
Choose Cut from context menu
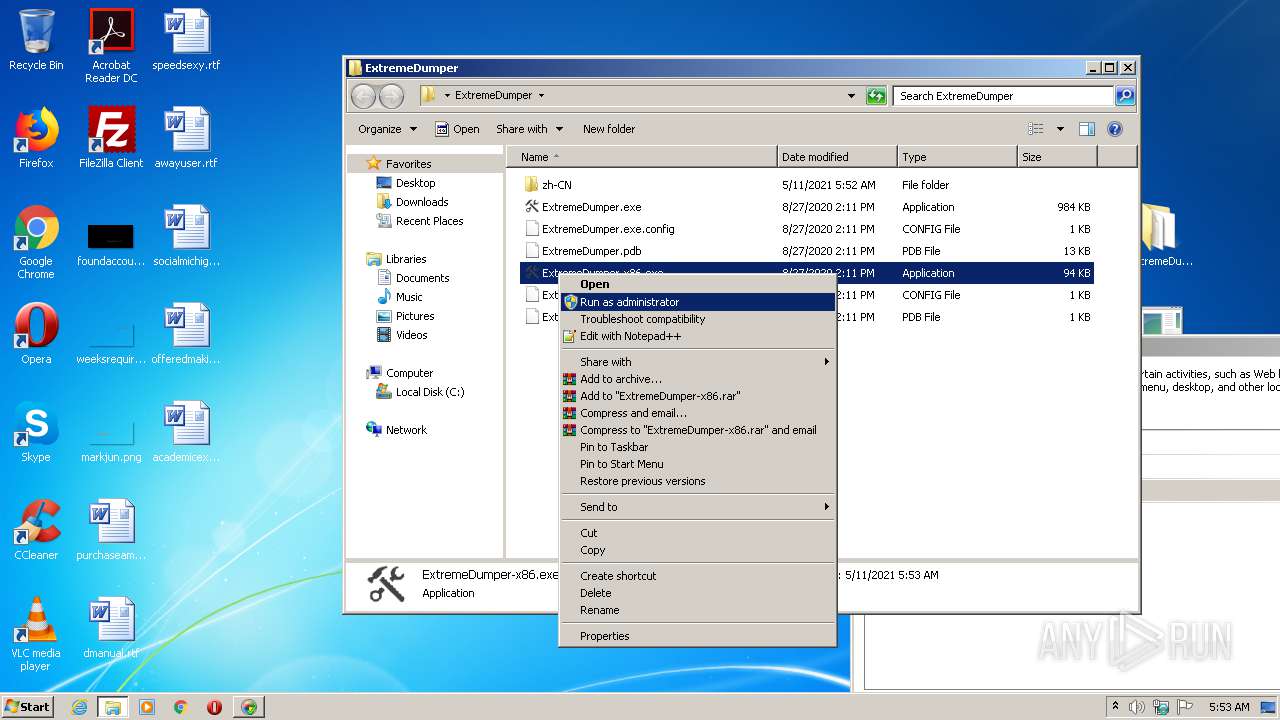(697, 533)
